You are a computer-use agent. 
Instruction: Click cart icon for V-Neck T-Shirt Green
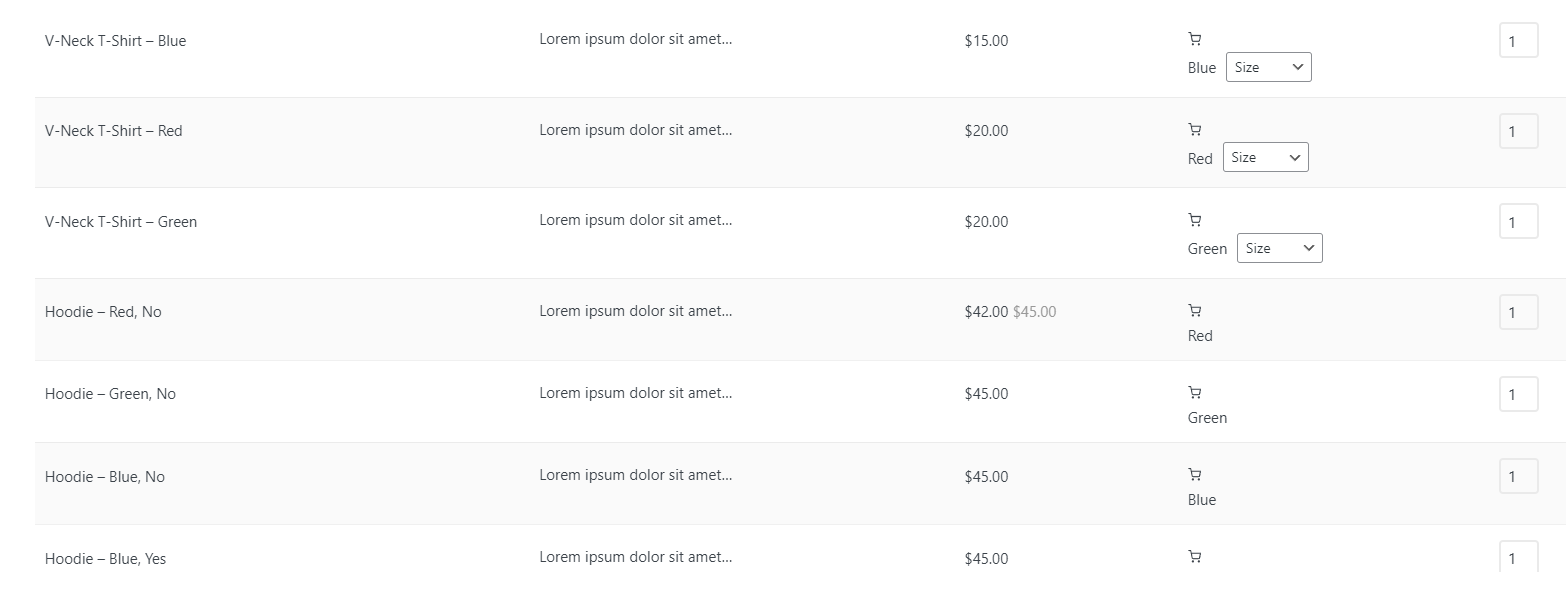tap(1194, 220)
